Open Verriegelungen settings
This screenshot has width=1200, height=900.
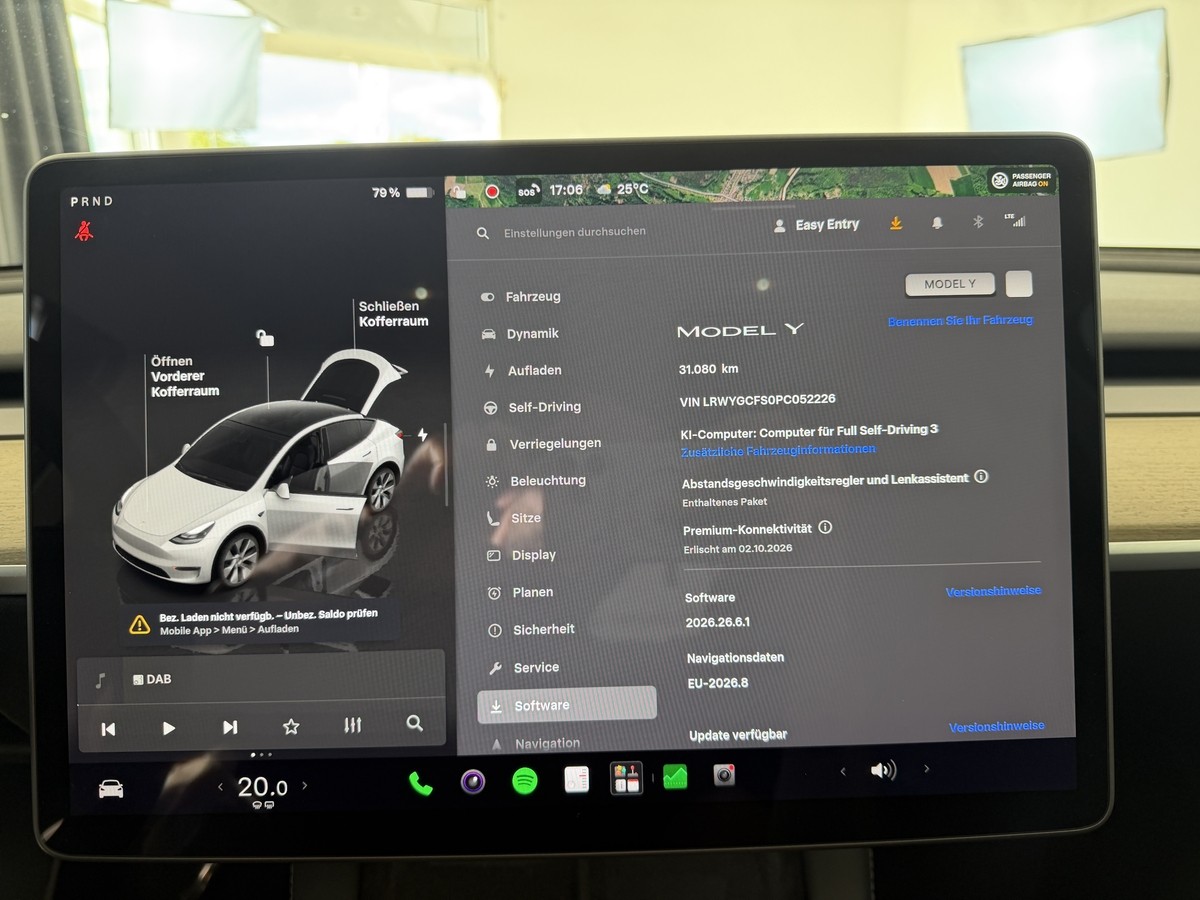(x=543, y=444)
